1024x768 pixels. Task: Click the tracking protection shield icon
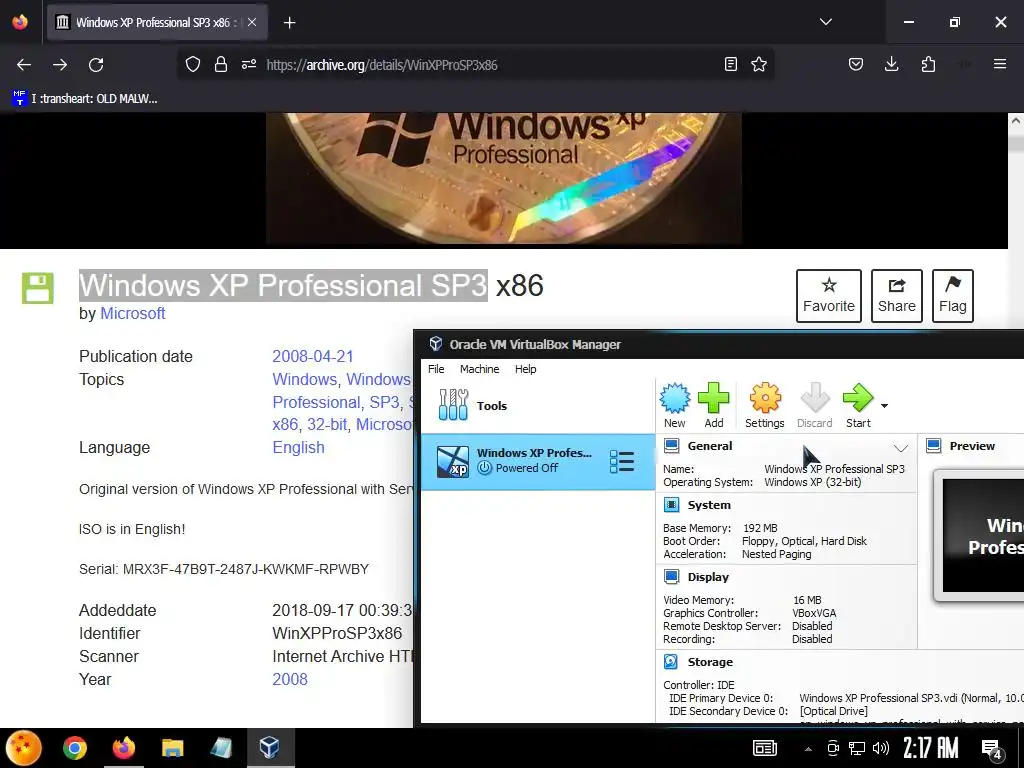[193, 64]
